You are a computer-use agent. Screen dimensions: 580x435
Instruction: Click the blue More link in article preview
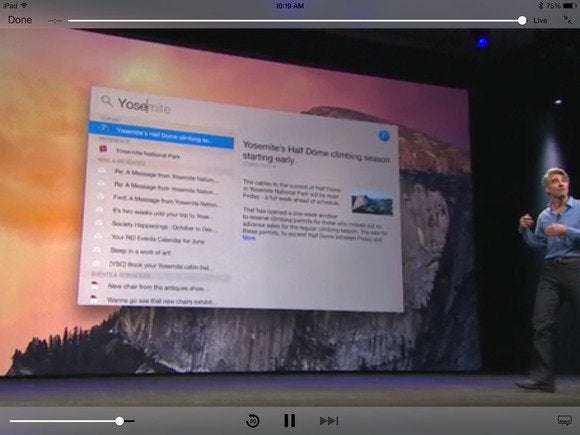click(x=249, y=238)
